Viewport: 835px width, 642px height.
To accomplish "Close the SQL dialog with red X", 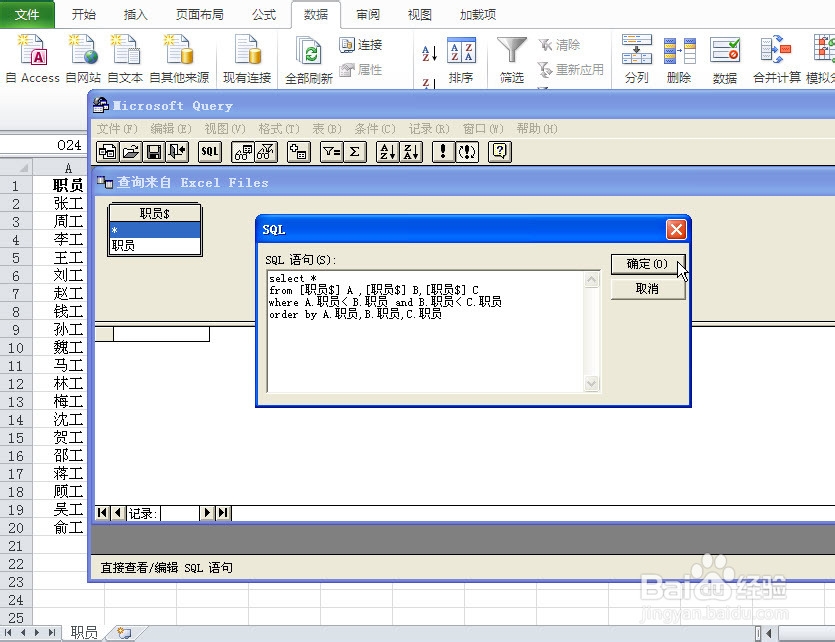I will click(x=676, y=230).
